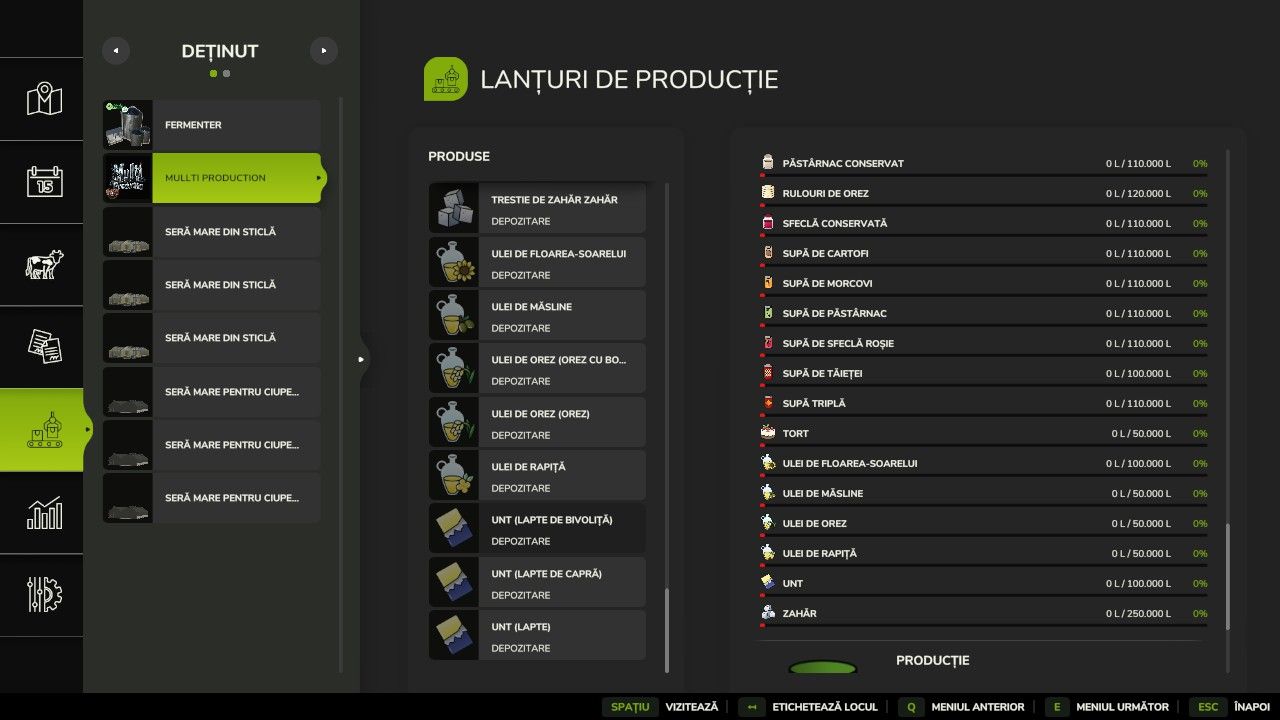
Task: Open the animals cow icon
Action: click(x=43, y=265)
